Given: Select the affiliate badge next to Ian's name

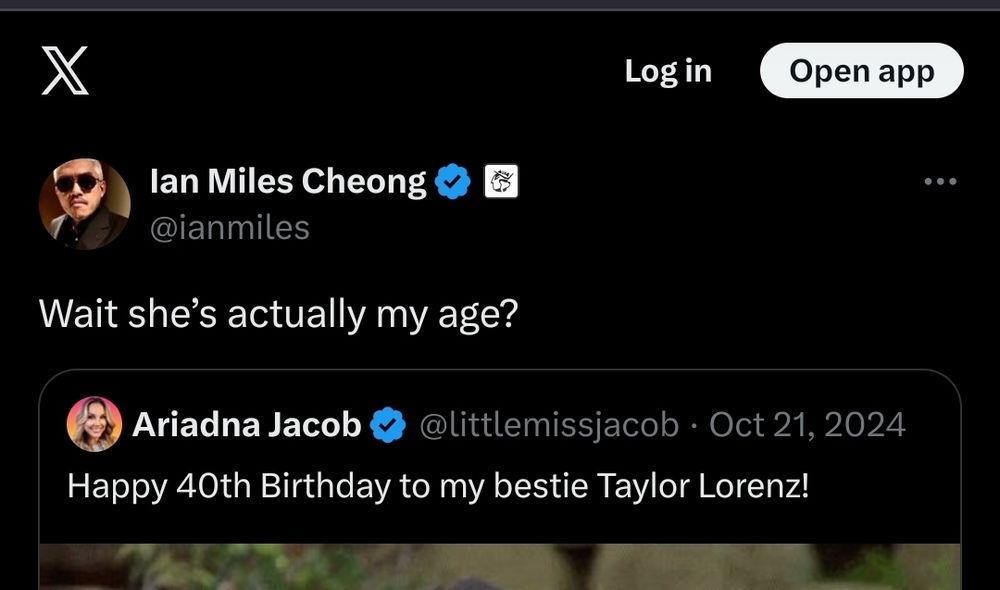Looking at the screenshot, I should point(504,181).
